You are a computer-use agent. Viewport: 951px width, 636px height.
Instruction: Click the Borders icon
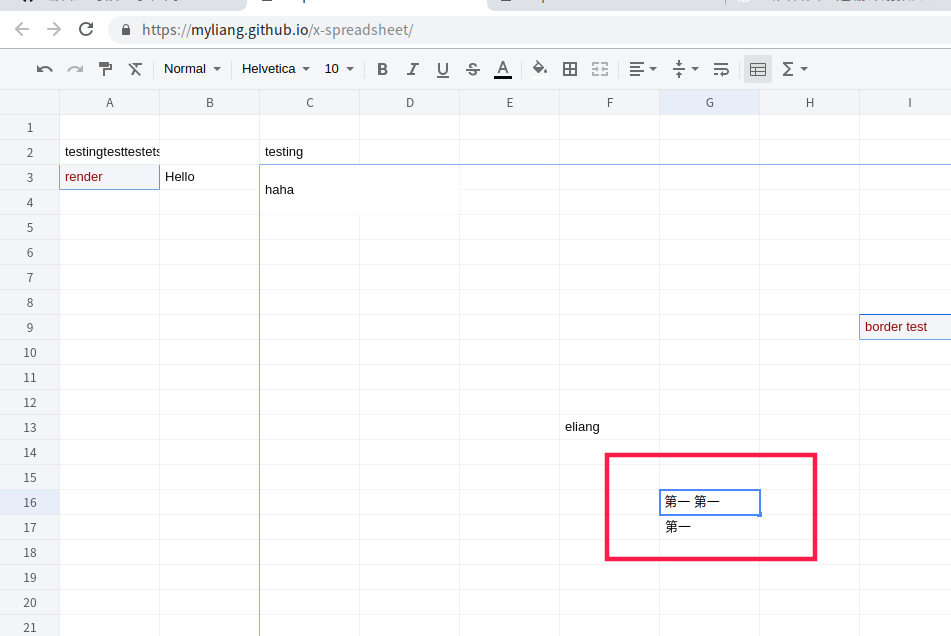570,69
